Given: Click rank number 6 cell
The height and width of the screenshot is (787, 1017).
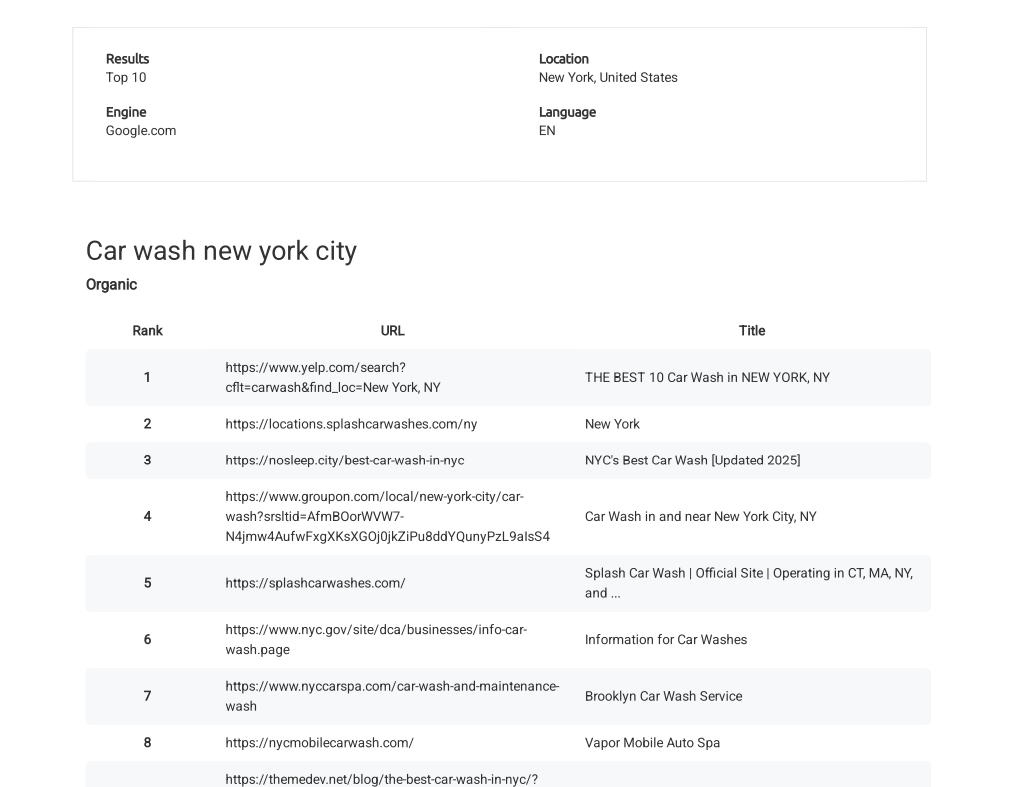Looking at the screenshot, I should 147,640.
